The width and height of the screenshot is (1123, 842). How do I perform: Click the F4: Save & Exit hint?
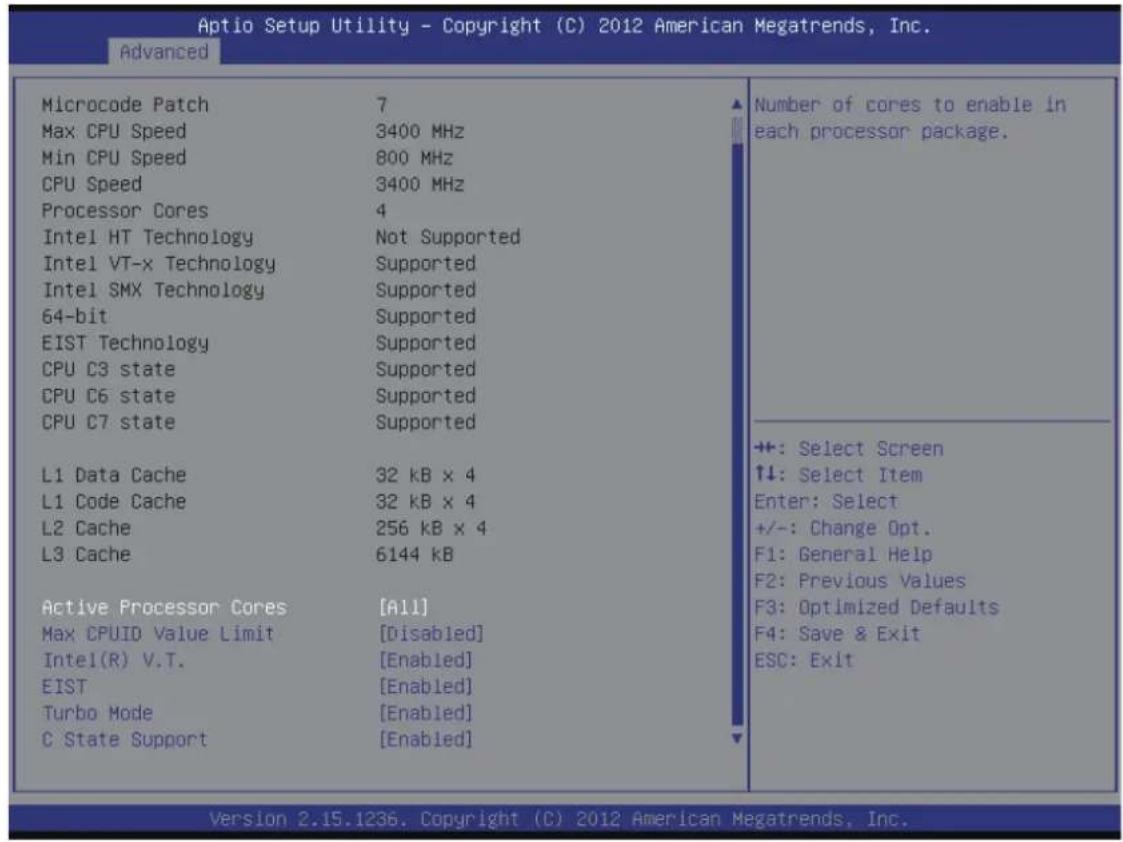click(837, 634)
